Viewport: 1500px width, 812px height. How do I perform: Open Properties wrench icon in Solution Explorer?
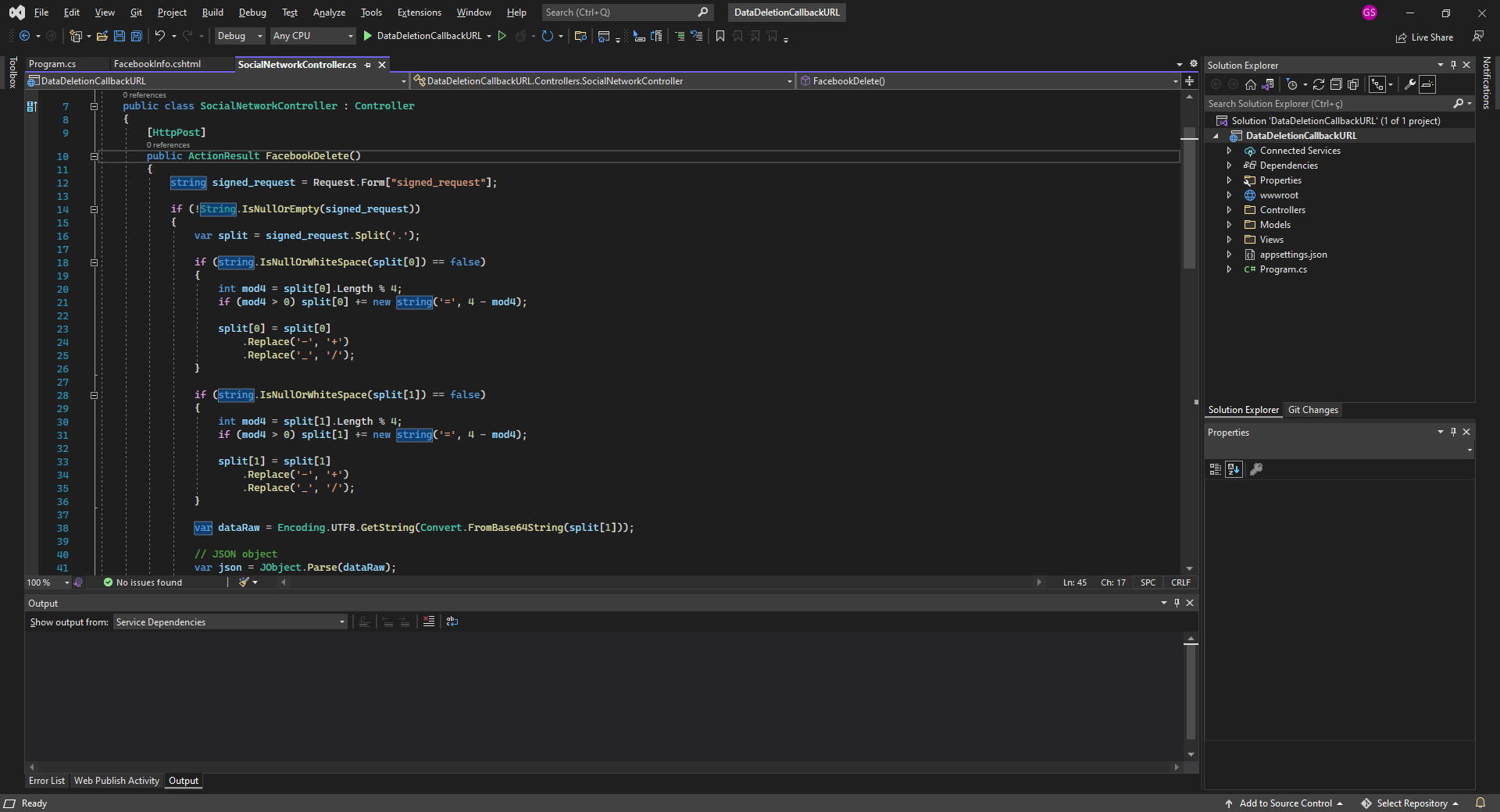tap(1409, 84)
